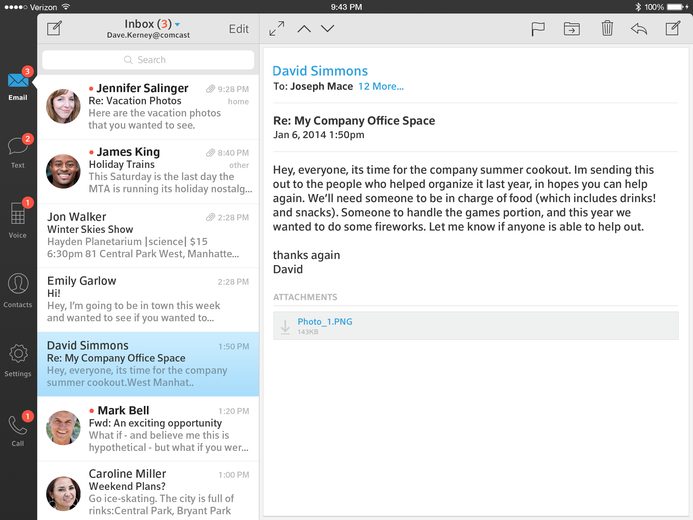Click unread dot beside Jennifer Salinger
693x520 pixels.
[91, 88]
